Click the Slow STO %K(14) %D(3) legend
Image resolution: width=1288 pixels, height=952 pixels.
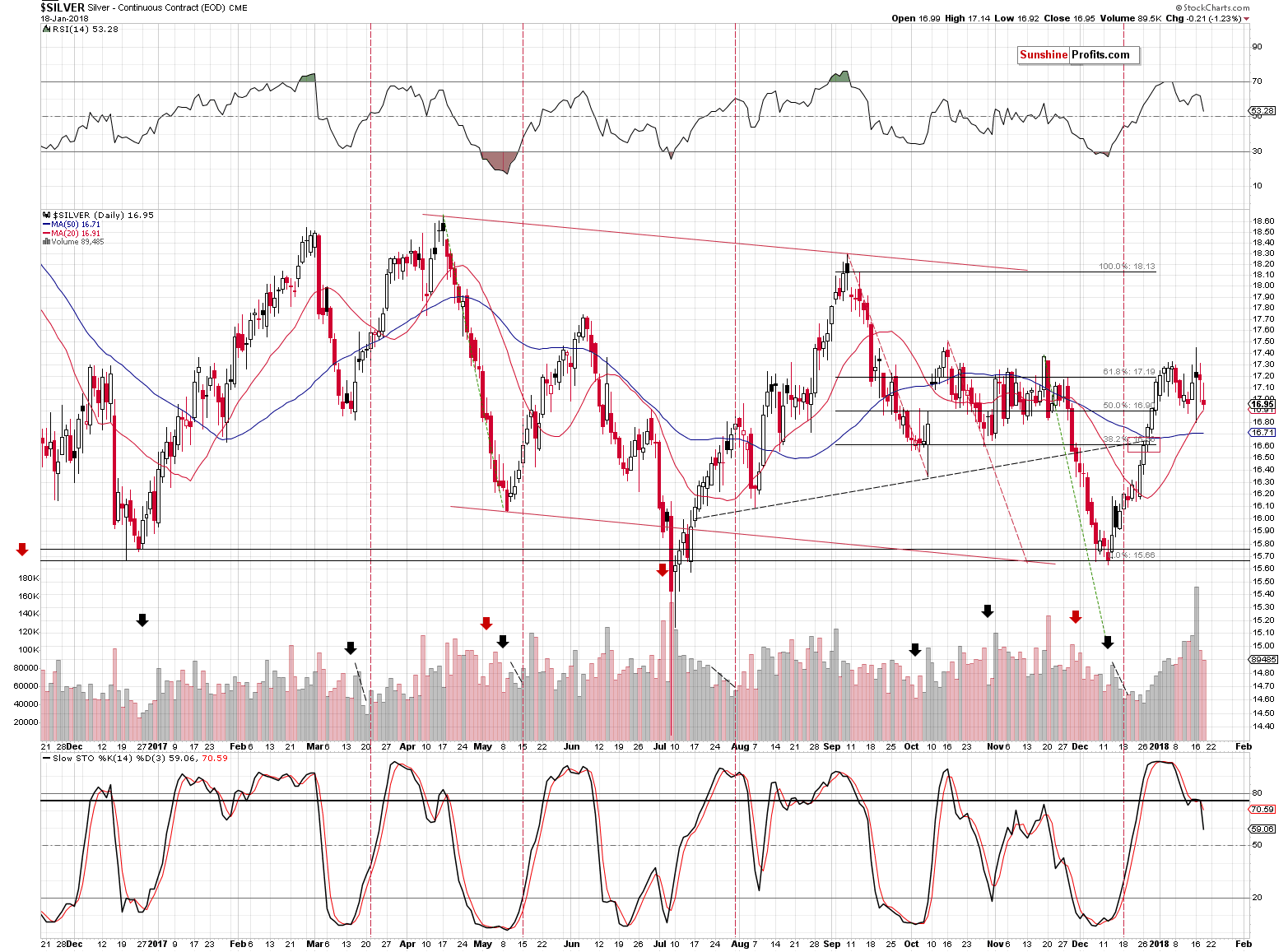tap(140, 758)
